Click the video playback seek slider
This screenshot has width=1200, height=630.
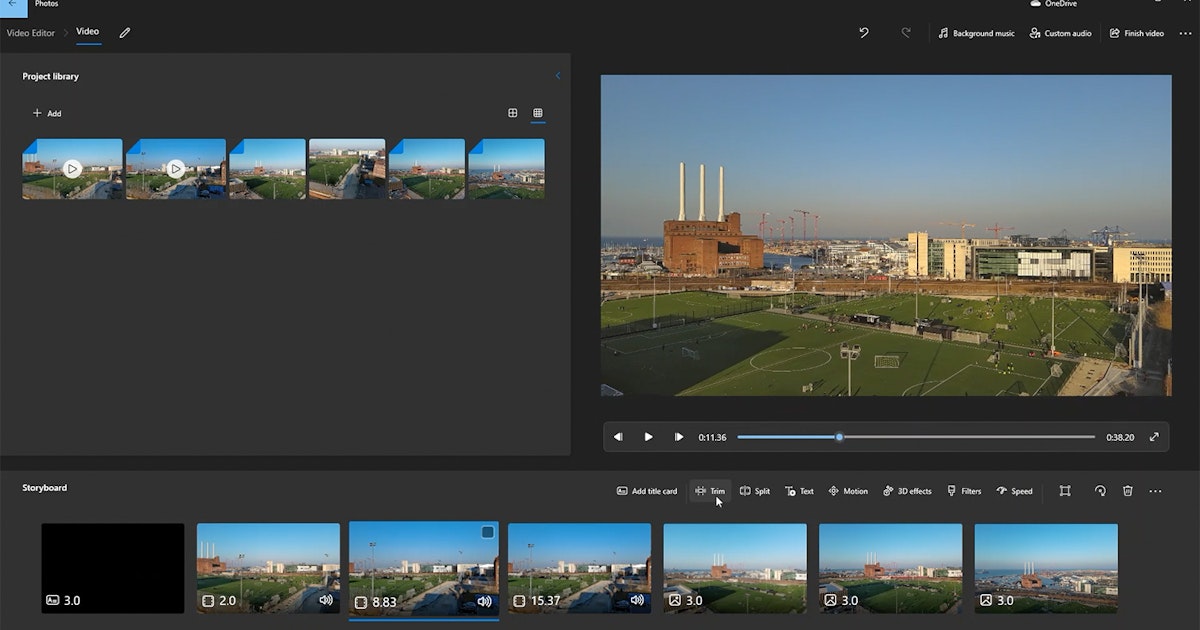839,437
